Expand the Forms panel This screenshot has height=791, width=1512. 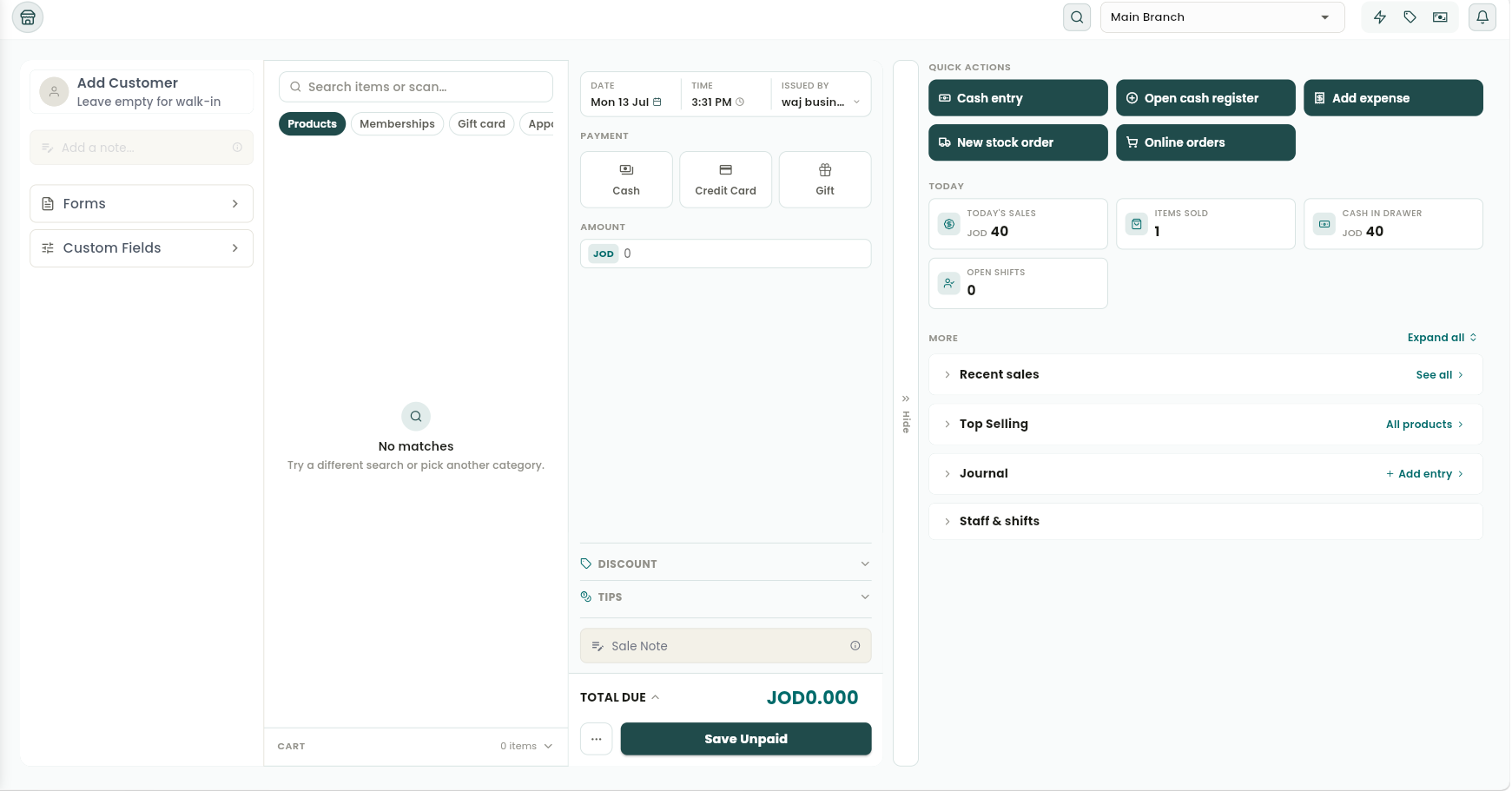click(x=142, y=204)
